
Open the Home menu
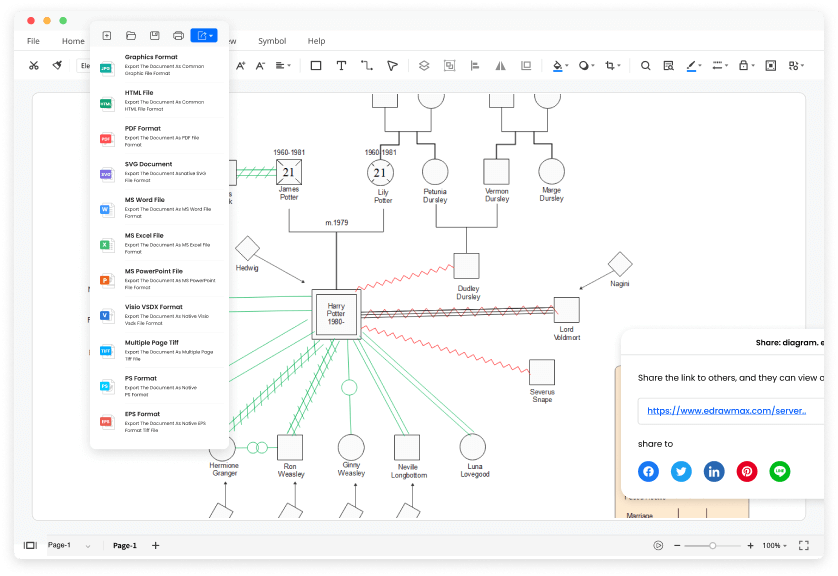point(73,41)
